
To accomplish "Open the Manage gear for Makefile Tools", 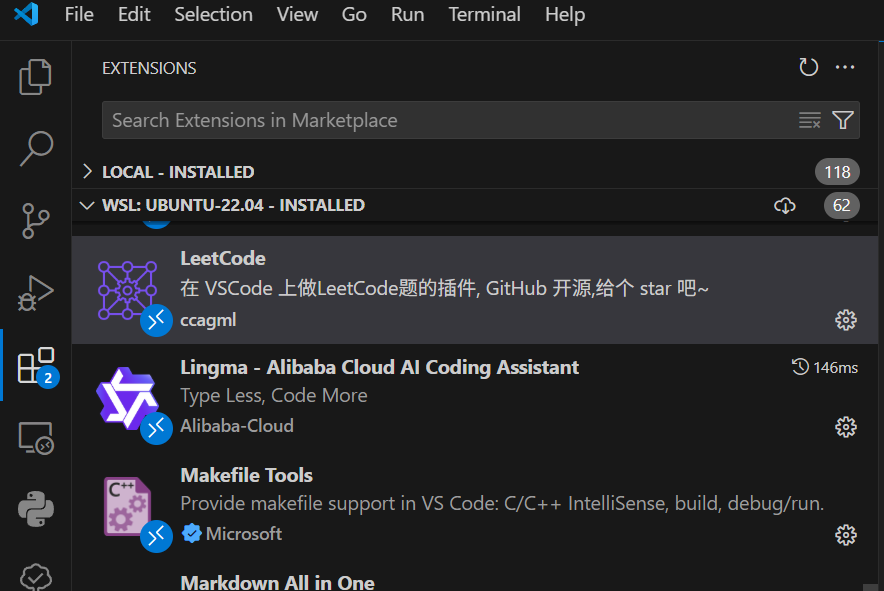I will pos(845,536).
